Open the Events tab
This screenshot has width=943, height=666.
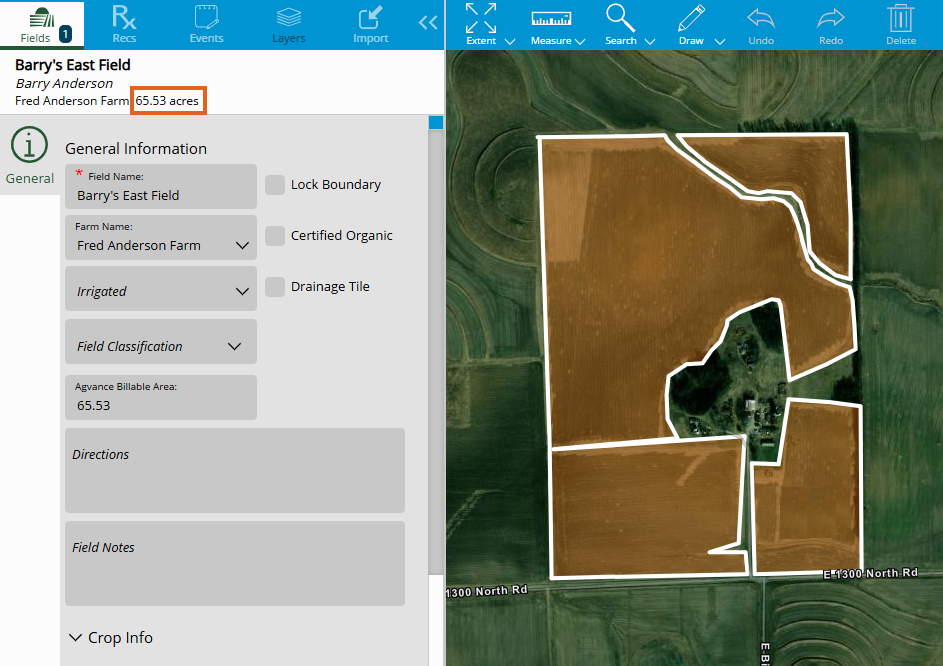pos(206,25)
